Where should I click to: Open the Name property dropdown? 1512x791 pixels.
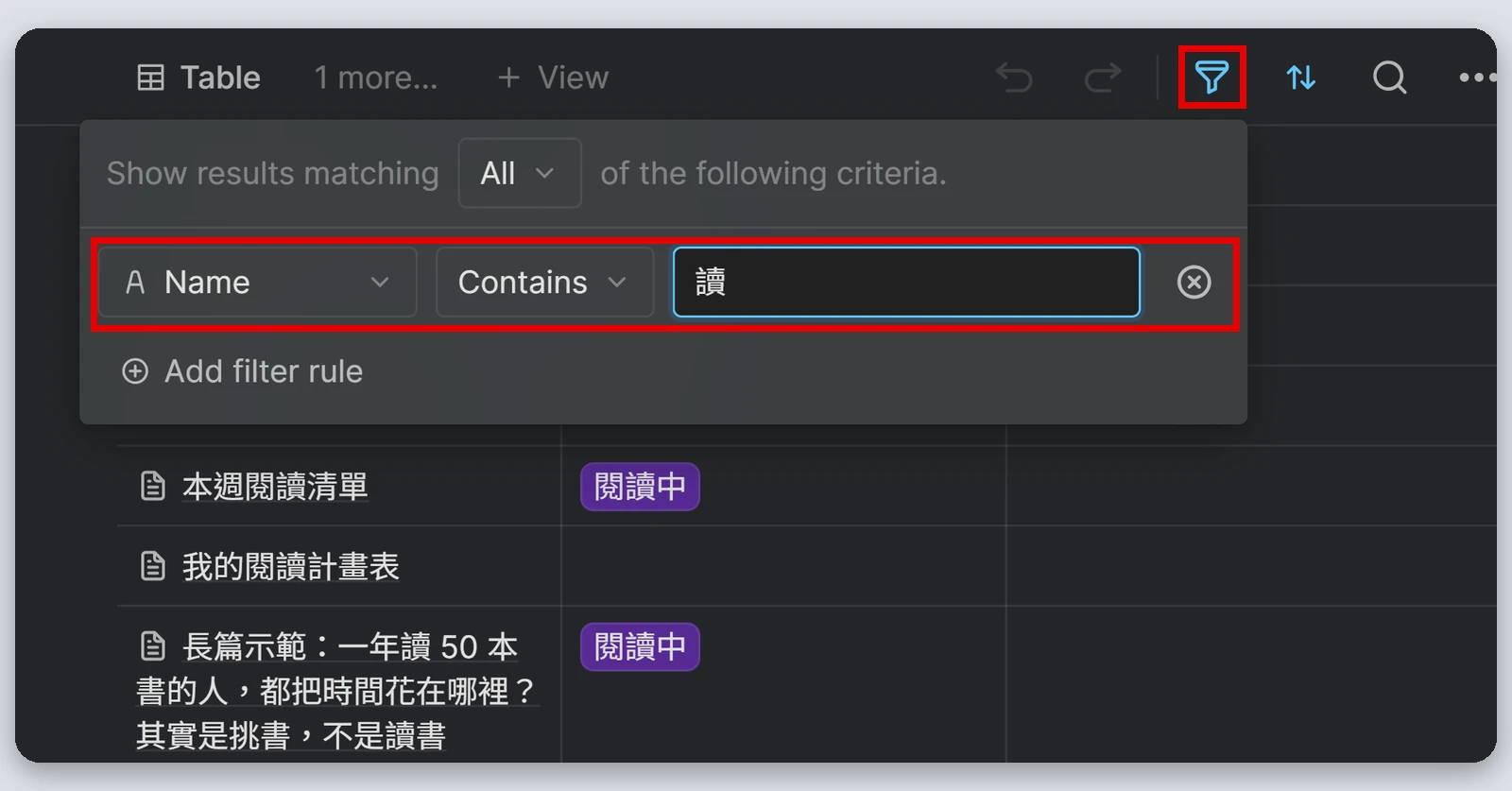coord(257,282)
